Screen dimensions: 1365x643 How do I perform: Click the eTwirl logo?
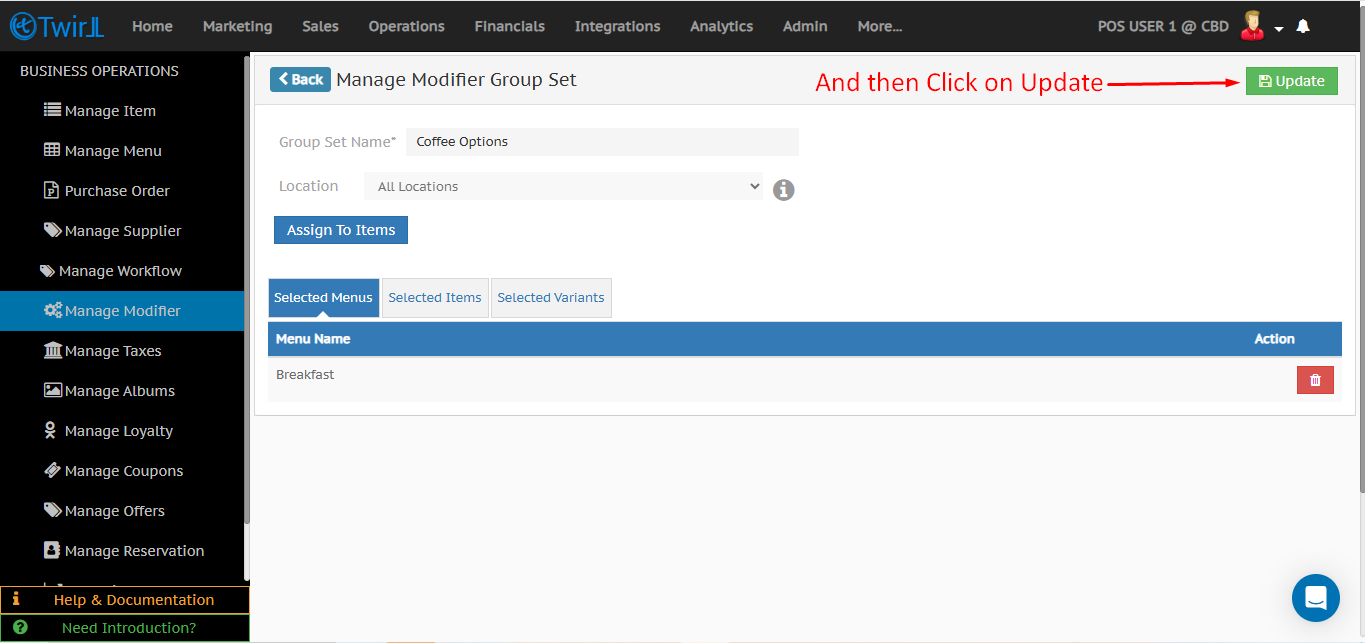[x=57, y=27]
